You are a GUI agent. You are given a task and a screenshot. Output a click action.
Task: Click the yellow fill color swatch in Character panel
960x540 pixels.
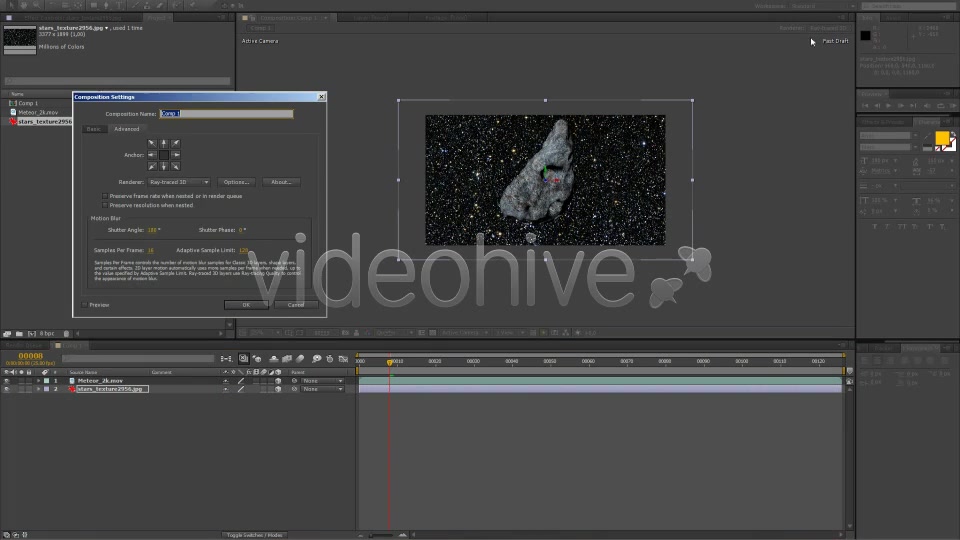[942, 138]
